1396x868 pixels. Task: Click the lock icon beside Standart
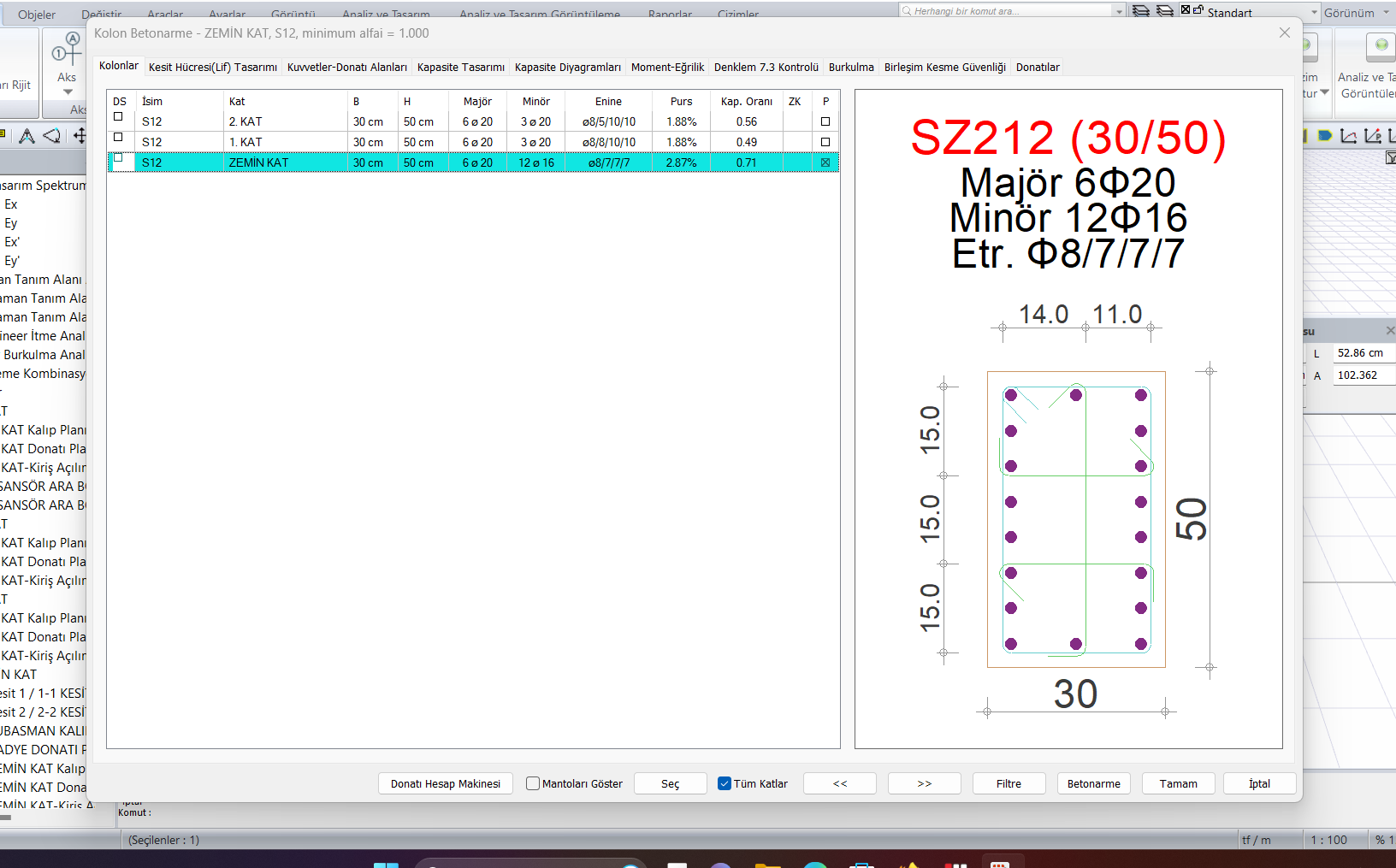coord(1198,10)
